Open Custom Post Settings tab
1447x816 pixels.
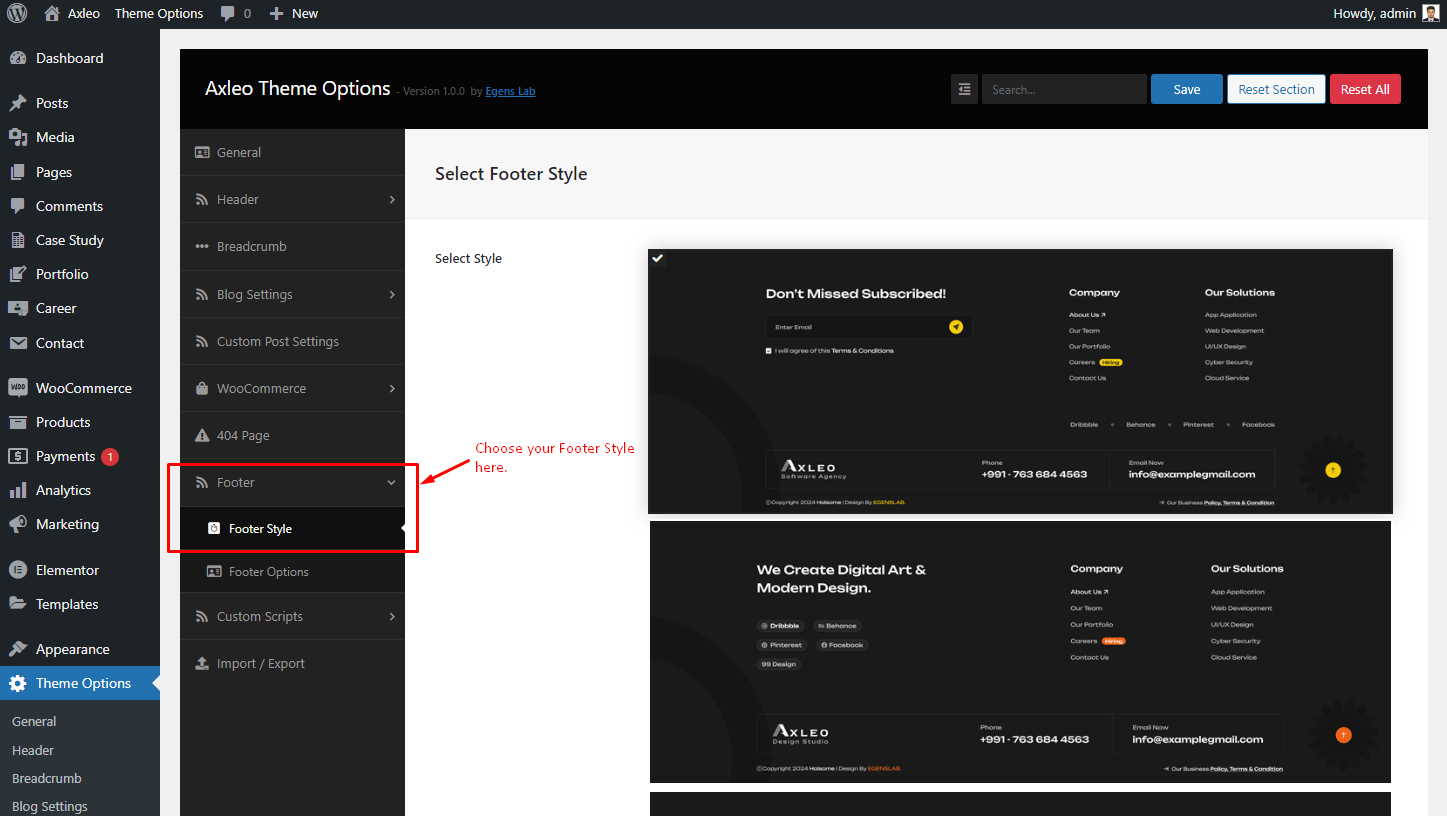pos(292,341)
